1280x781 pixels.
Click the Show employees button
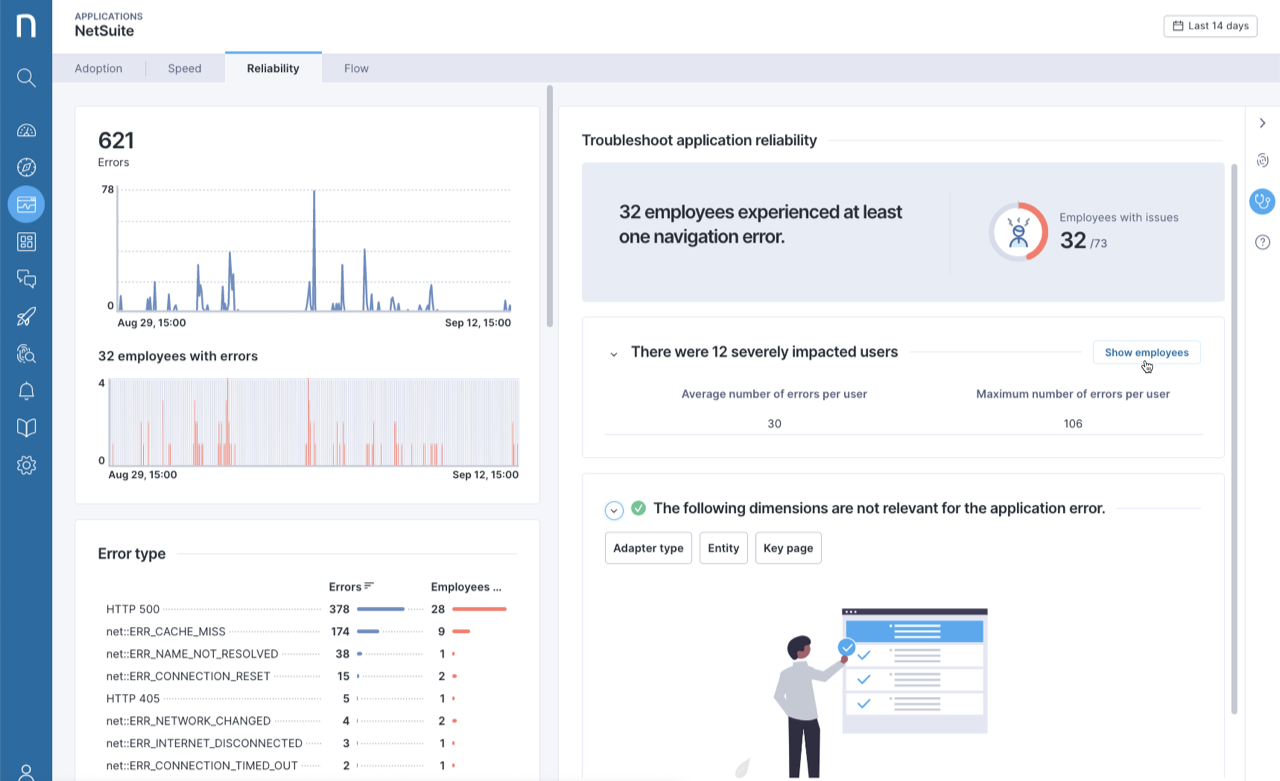pyautogui.click(x=1146, y=353)
